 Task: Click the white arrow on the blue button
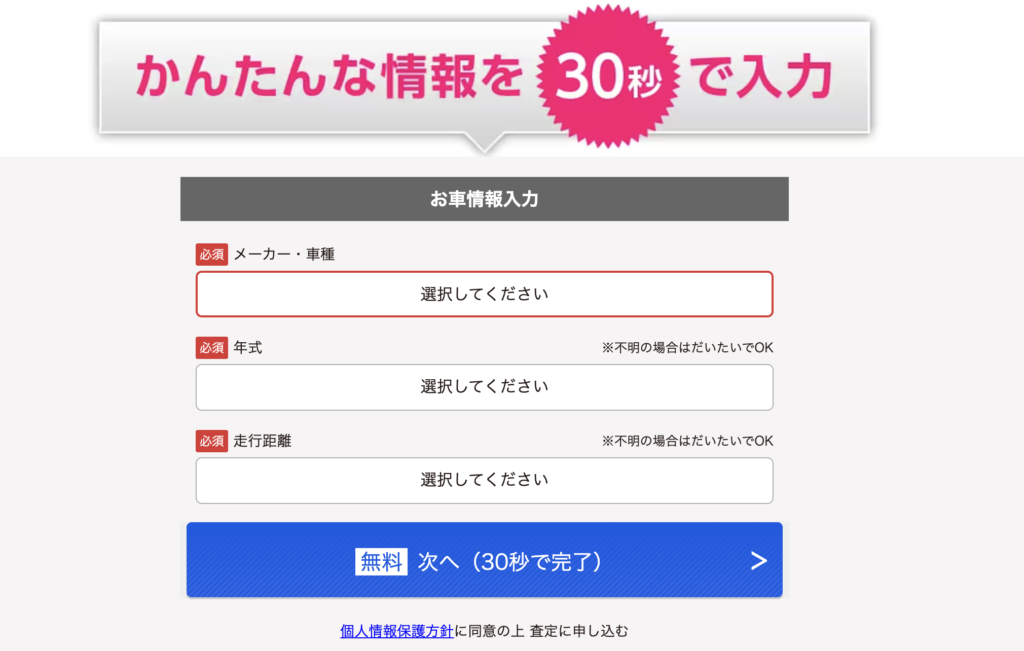click(x=758, y=561)
